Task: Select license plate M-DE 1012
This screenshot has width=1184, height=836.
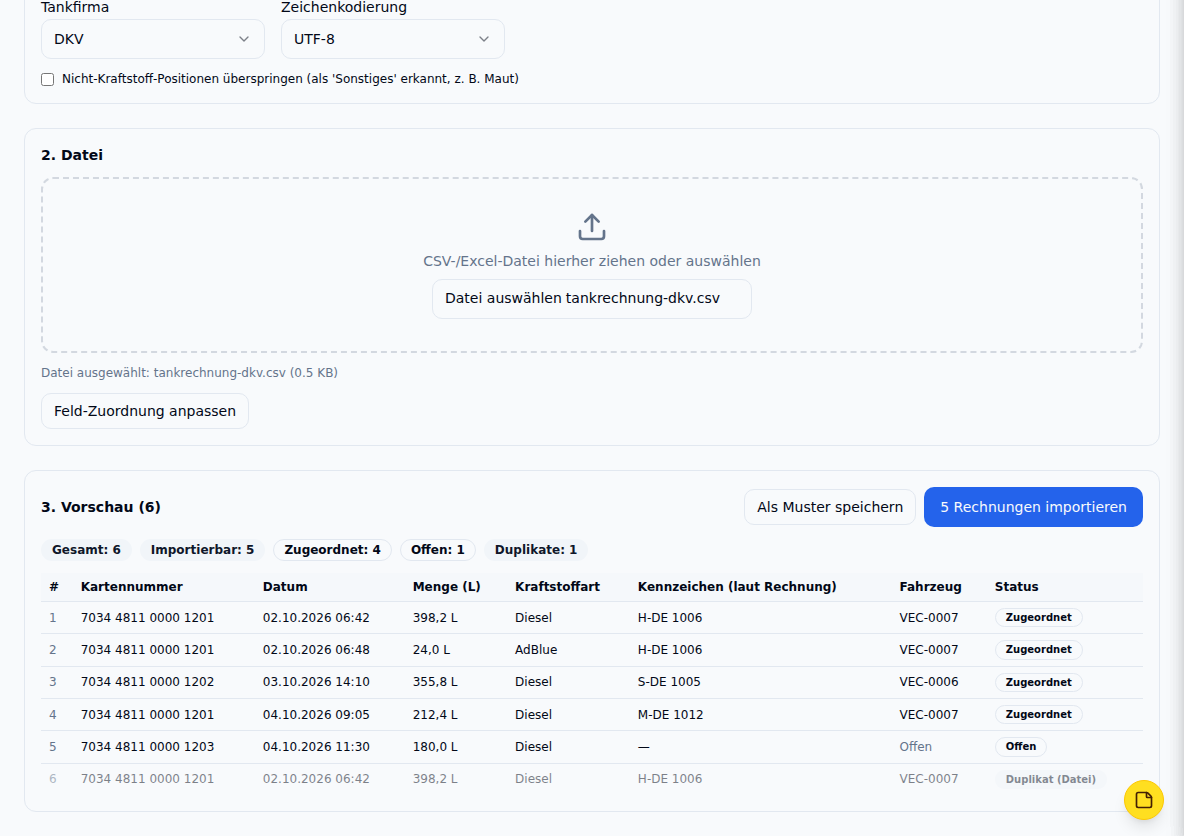Action: pyautogui.click(x=671, y=714)
